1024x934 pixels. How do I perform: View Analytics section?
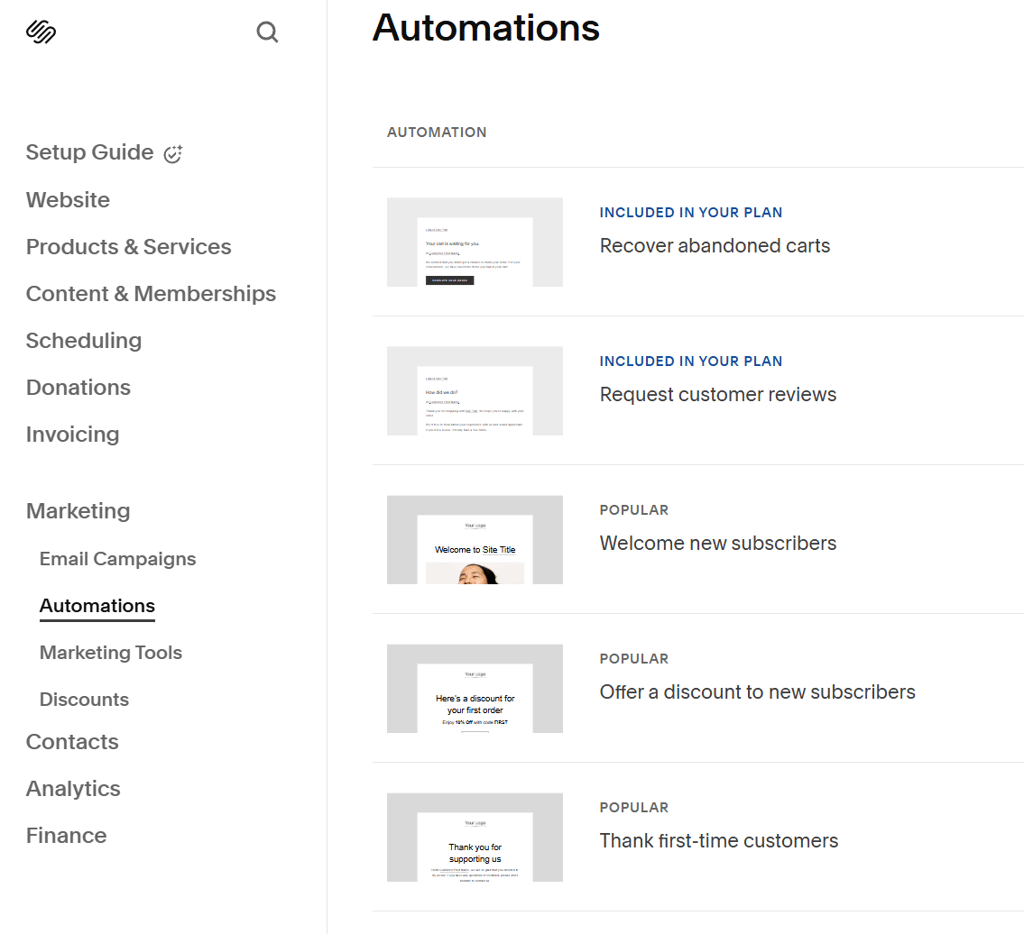coord(73,789)
